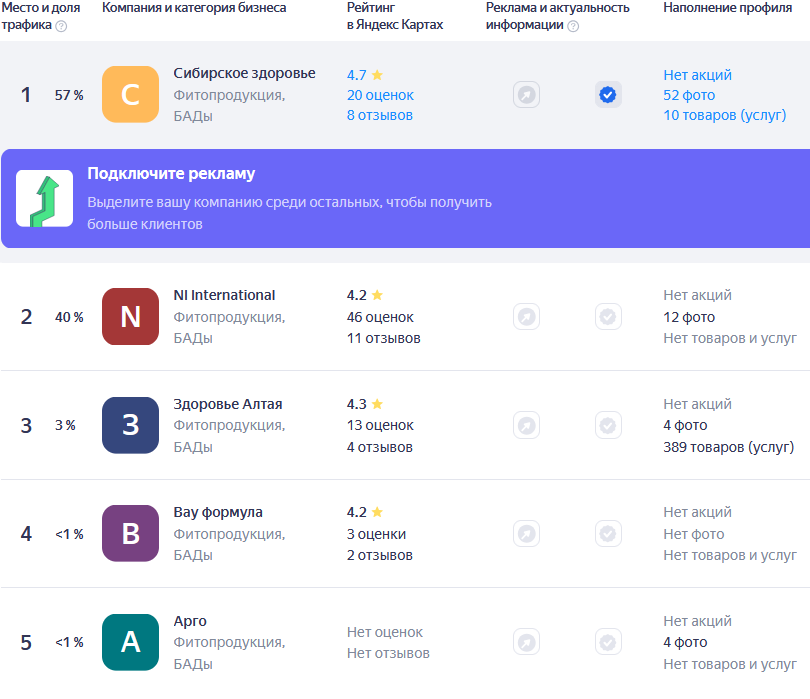The image size is (810, 699).
Task: Click the 'Рейтинг в Яндекс Картах' column header
Action: click(395, 16)
